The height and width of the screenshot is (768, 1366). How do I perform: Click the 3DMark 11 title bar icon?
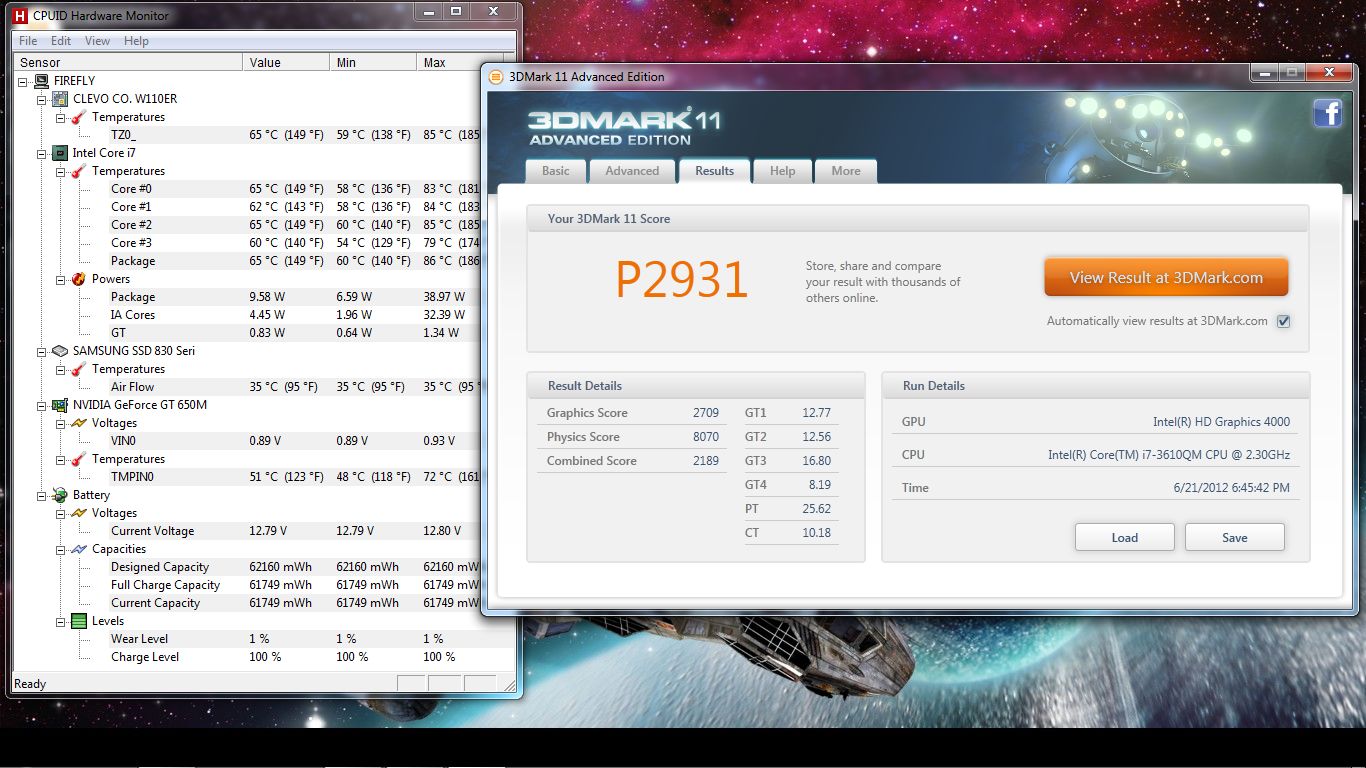point(496,77)
